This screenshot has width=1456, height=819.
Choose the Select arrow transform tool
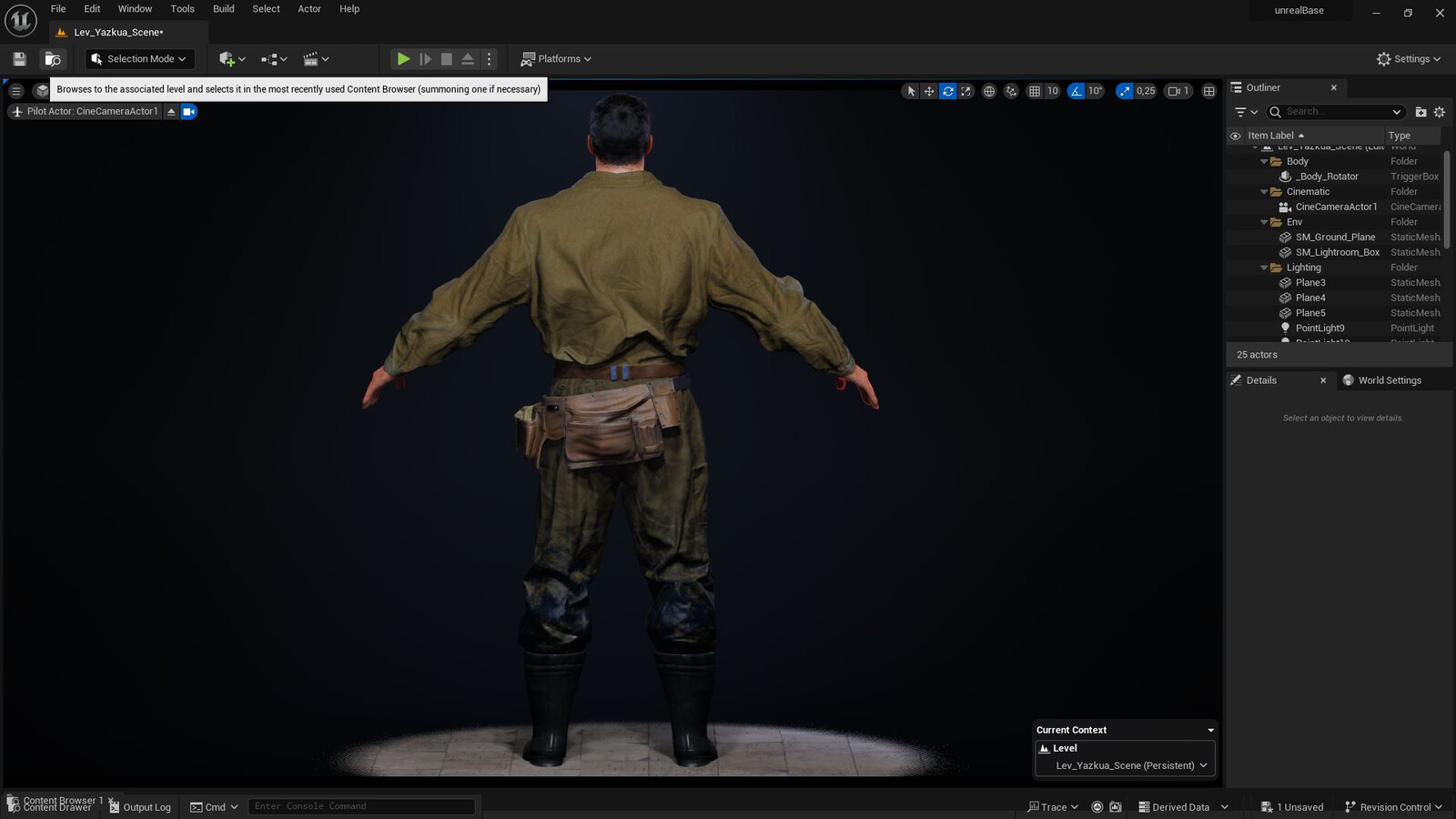coord(911,91)
